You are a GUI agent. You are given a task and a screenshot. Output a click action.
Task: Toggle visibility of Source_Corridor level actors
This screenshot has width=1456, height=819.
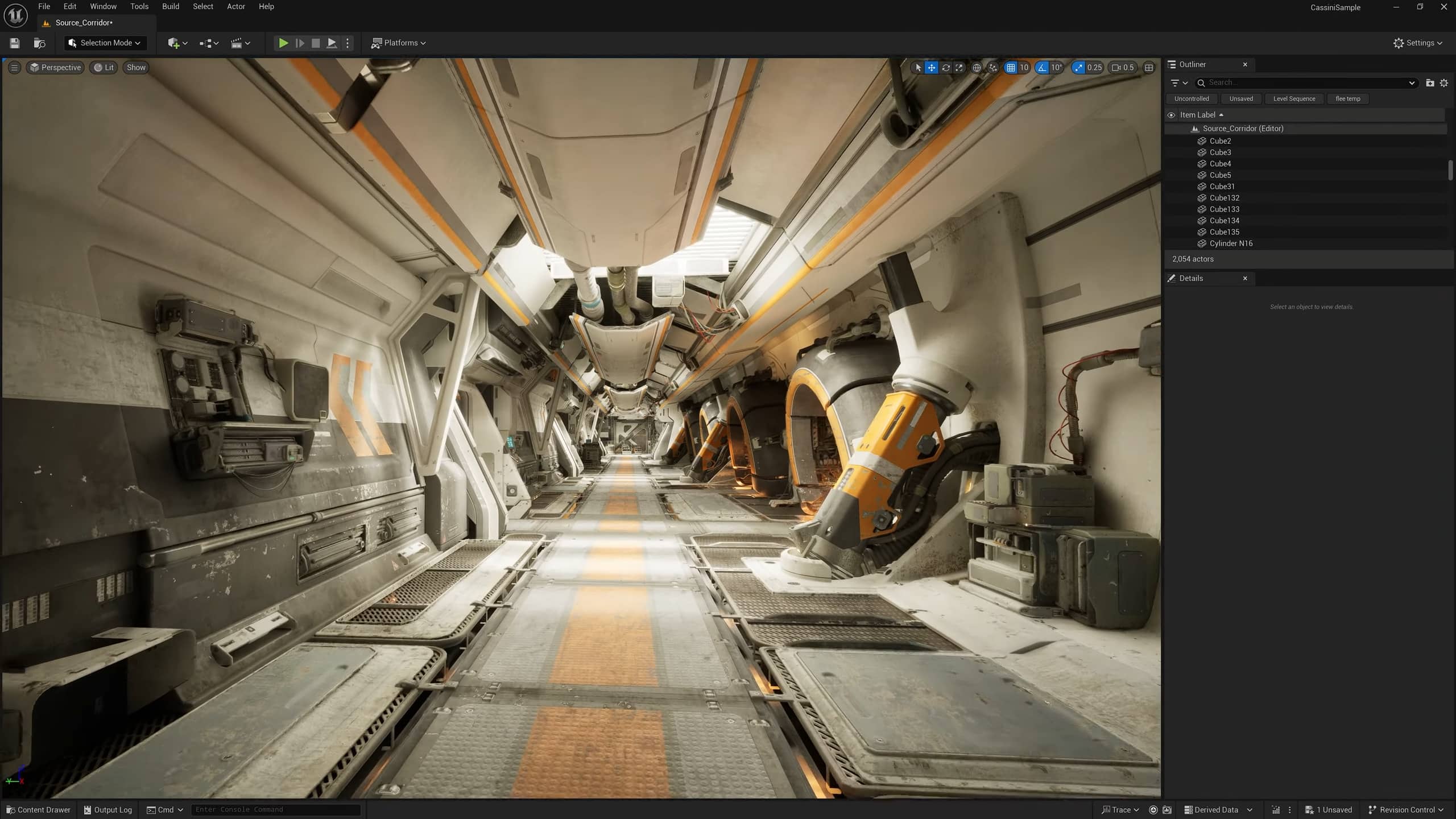pyautogui.click(x=1172, y=129)
